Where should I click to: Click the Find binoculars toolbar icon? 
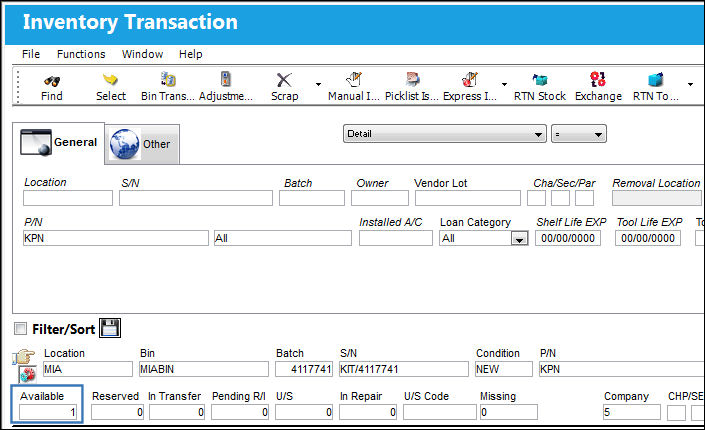coord(52,81)
